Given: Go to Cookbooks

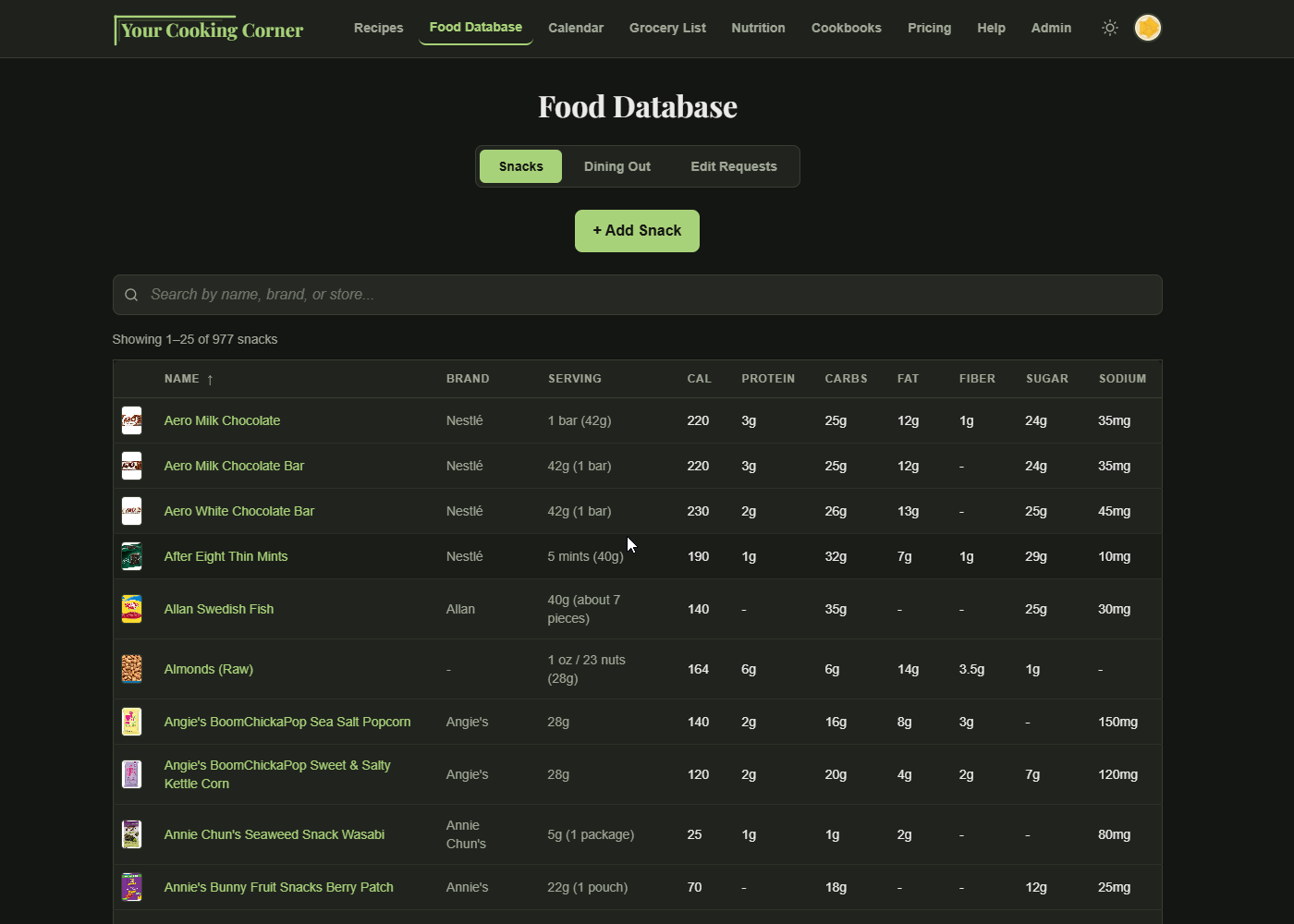Looking at the screenshot, I should 847,28.
